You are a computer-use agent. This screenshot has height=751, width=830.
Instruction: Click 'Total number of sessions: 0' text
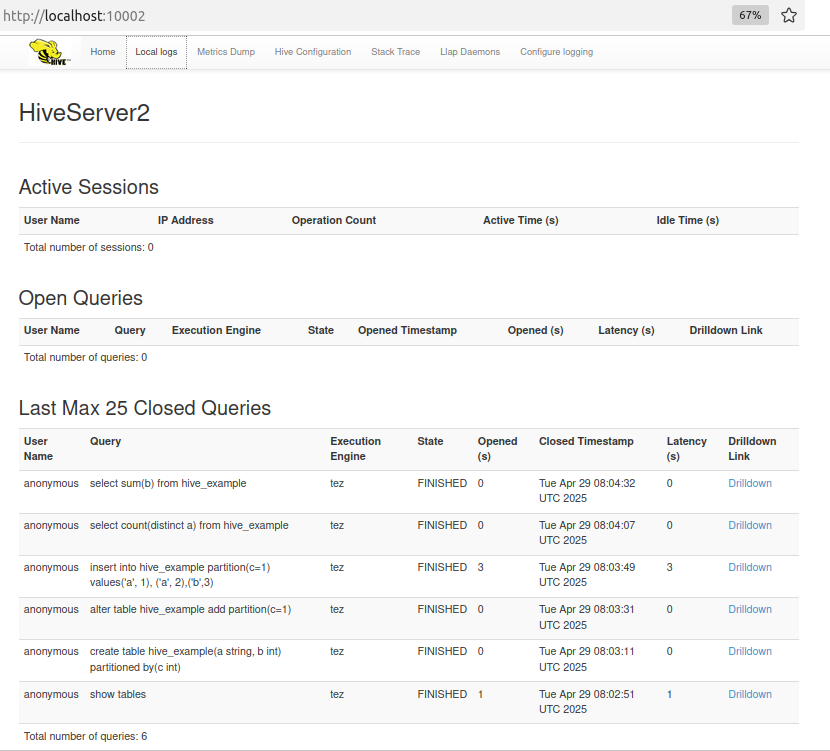coord(88,247)
